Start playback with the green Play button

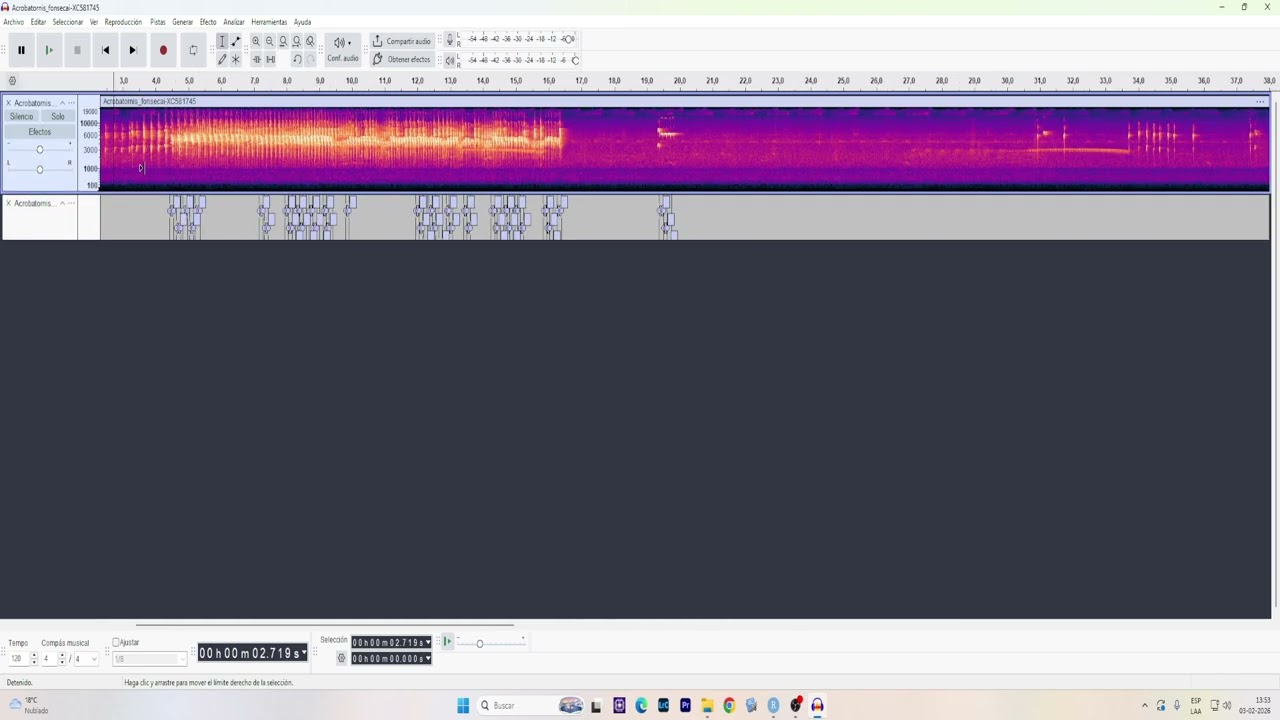tap(49, 50)
